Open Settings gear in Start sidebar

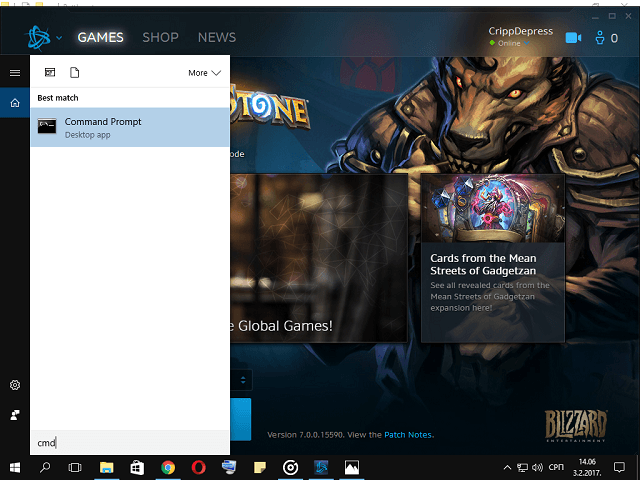[x=15, y=385]
